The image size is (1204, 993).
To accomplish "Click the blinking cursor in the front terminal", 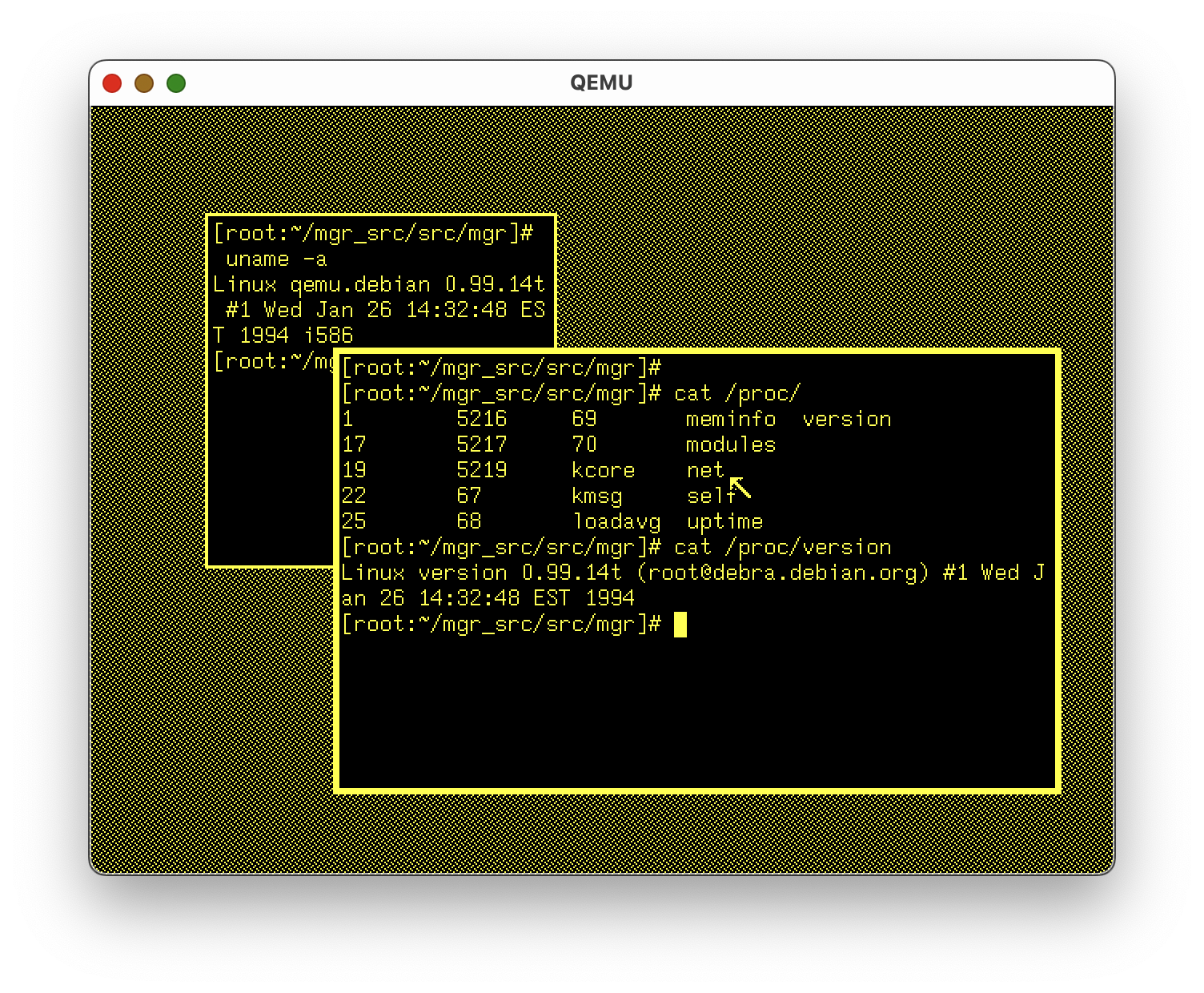I will (681, 624).
